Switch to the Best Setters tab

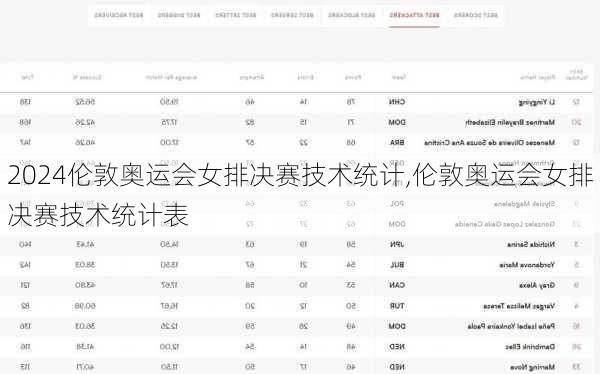click(x=236, y=15)
